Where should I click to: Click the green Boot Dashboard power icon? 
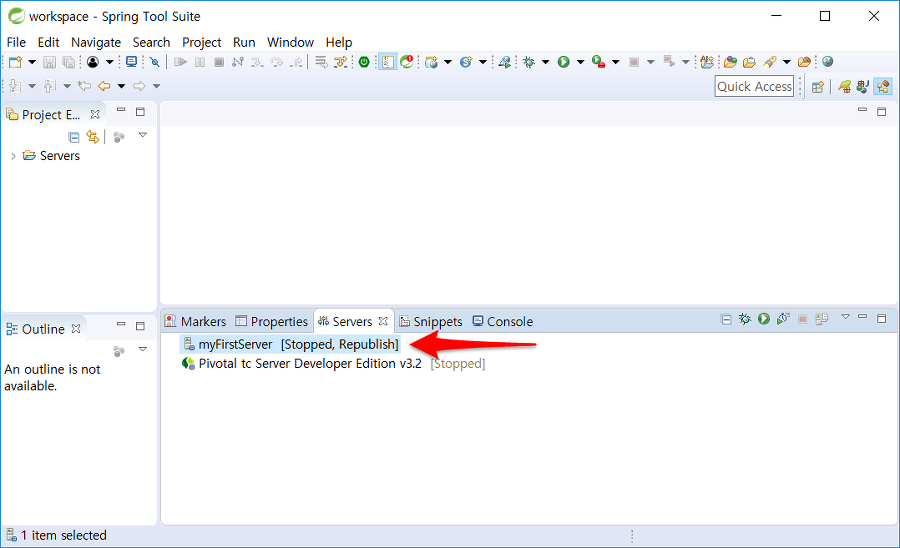click(x=364, y=62)
